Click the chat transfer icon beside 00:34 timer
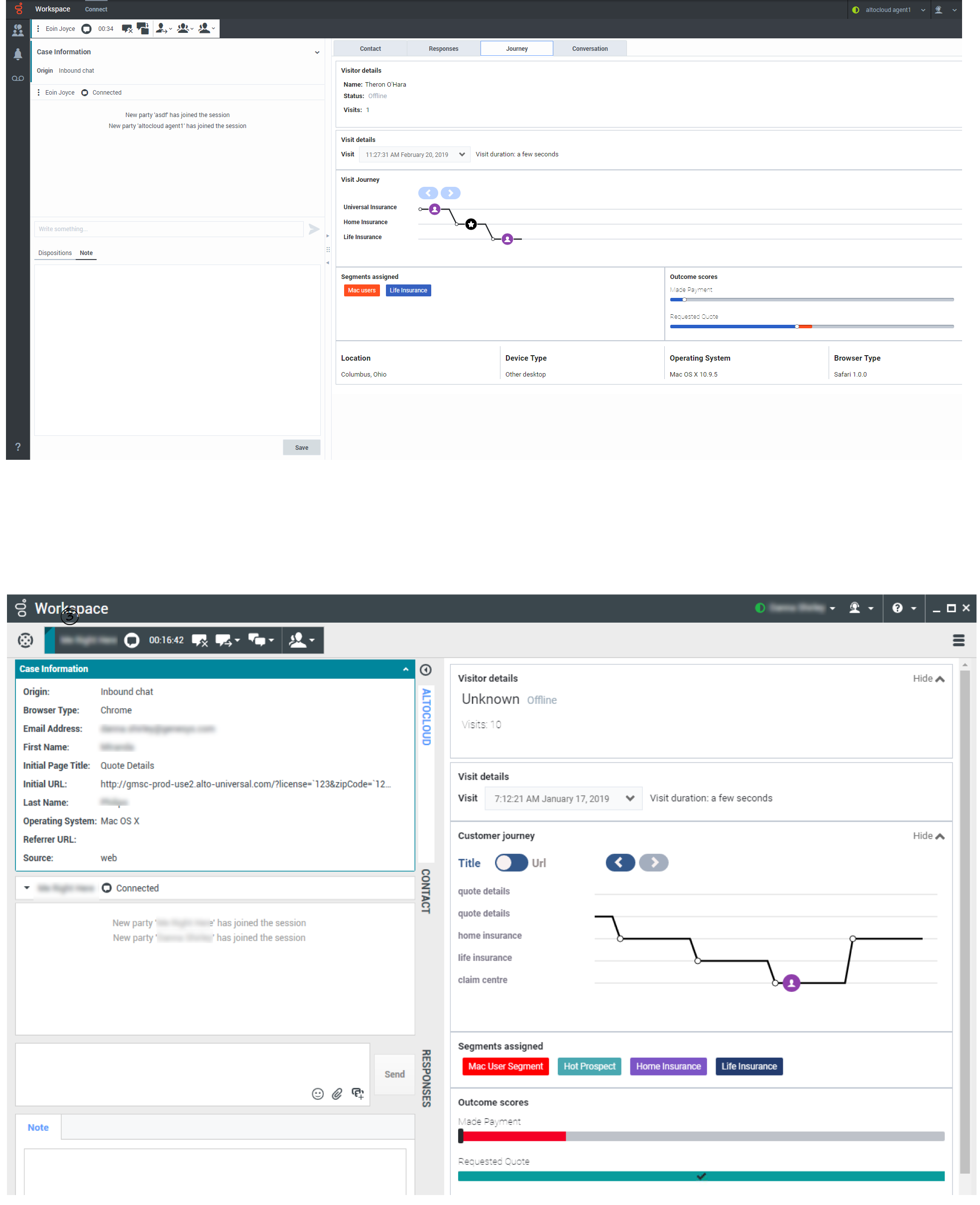This screenshot has height=1205, width=980. (143, 28)
